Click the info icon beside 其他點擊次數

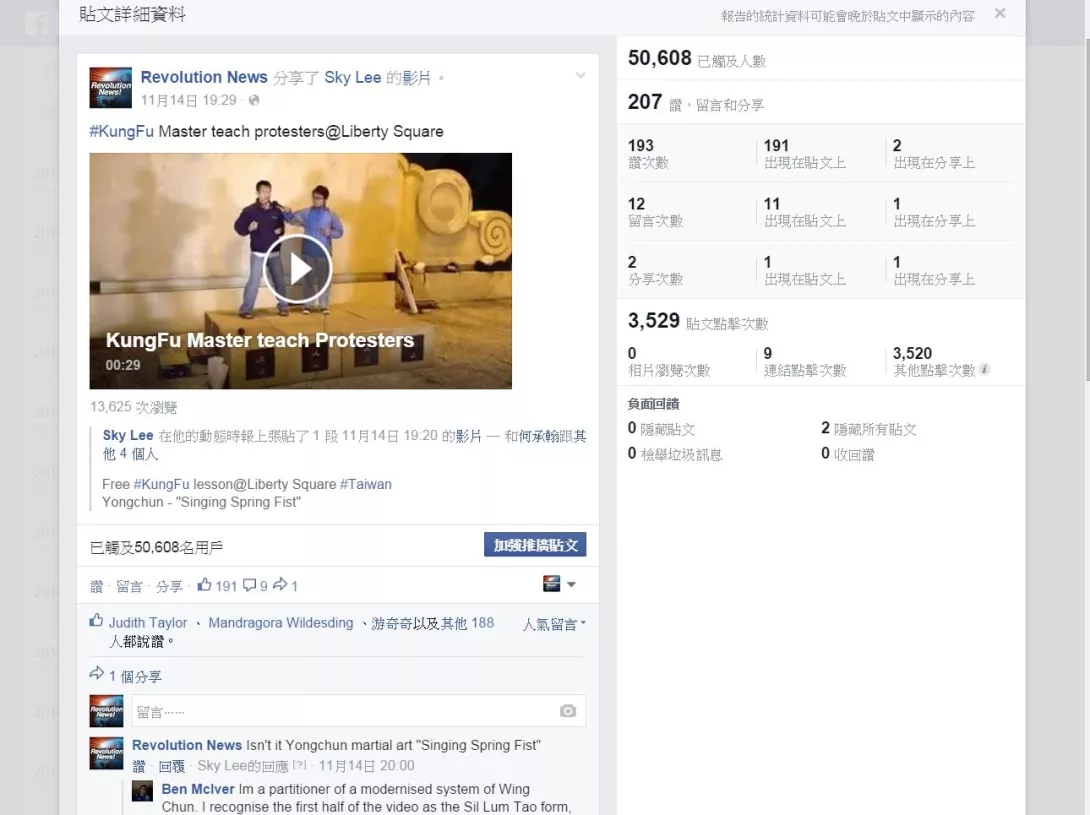(x=984, y=369)
